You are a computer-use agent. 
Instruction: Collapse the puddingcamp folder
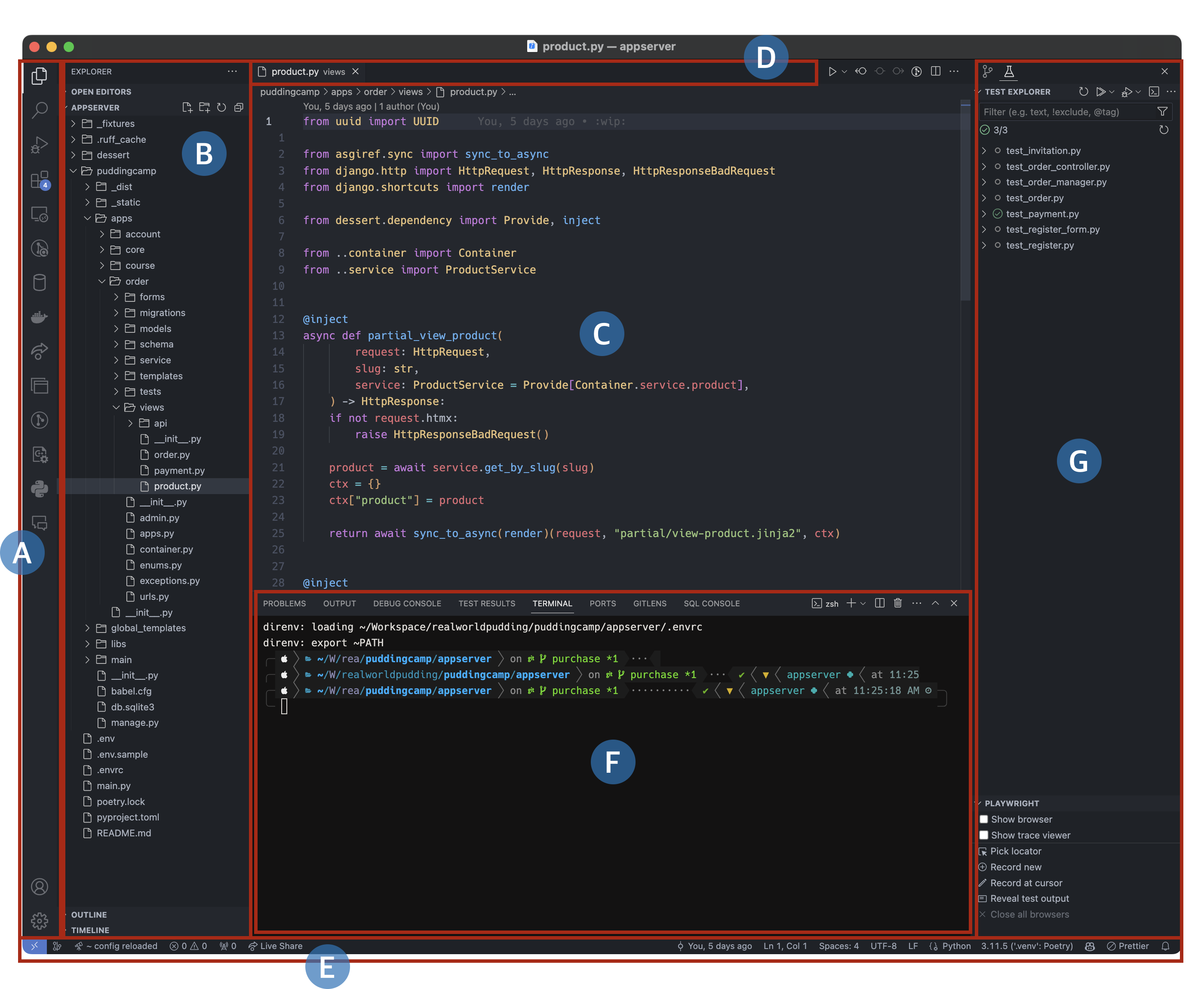[73, 171]
